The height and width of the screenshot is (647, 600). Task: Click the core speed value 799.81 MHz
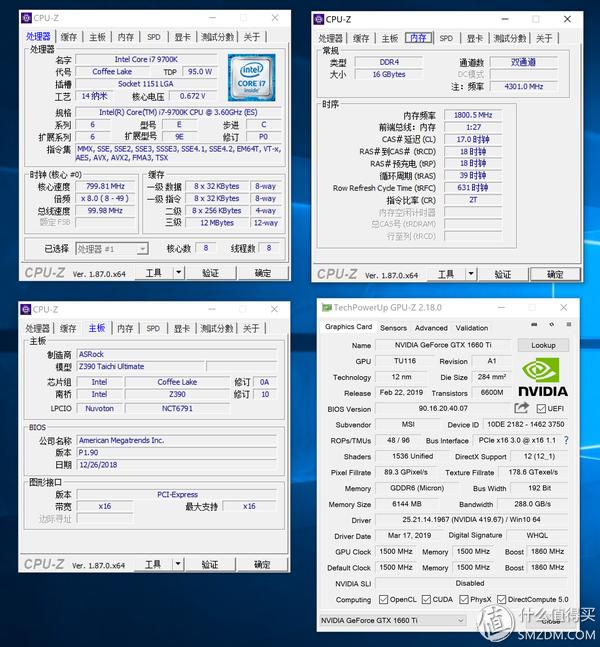pyautogui.click(x=105, y=187)
